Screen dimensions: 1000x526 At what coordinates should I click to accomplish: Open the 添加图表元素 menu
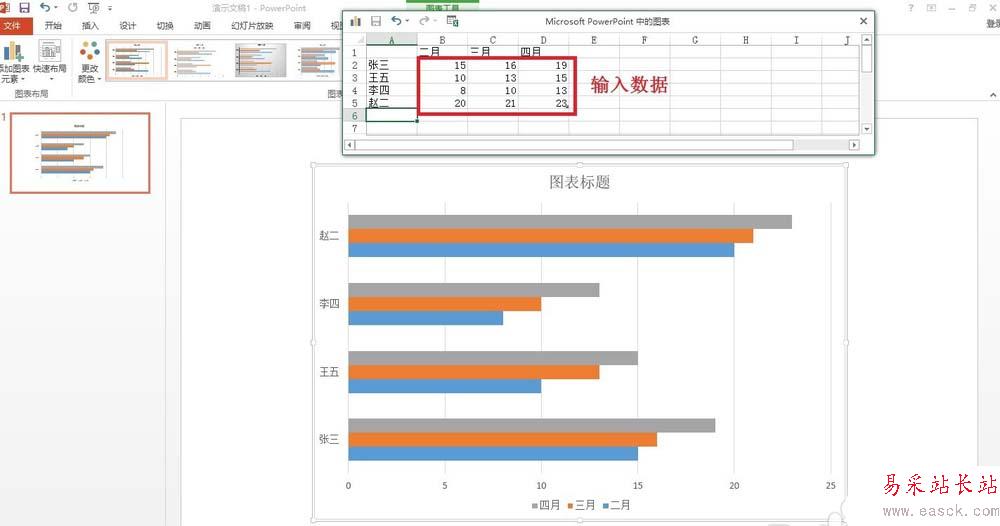point(13,62)
